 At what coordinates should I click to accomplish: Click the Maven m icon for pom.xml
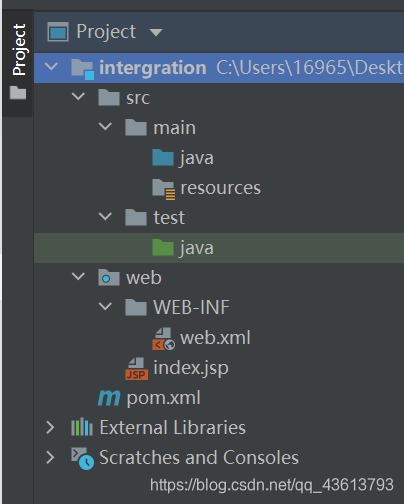coord(109,398)
